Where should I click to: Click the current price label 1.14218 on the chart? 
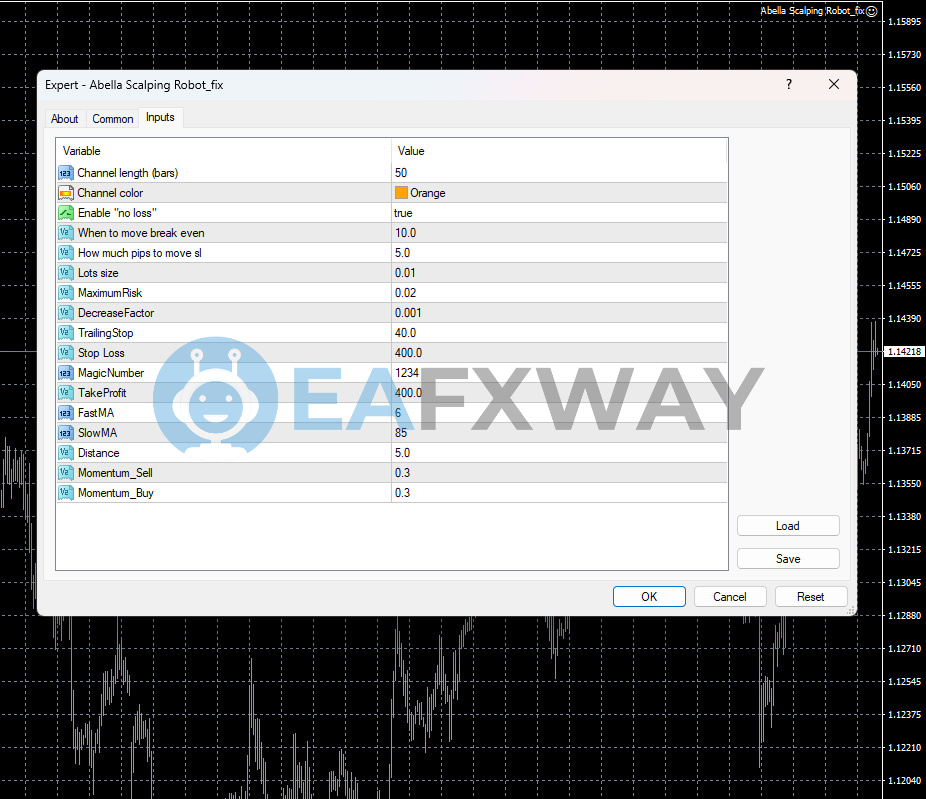click(904, 351)
